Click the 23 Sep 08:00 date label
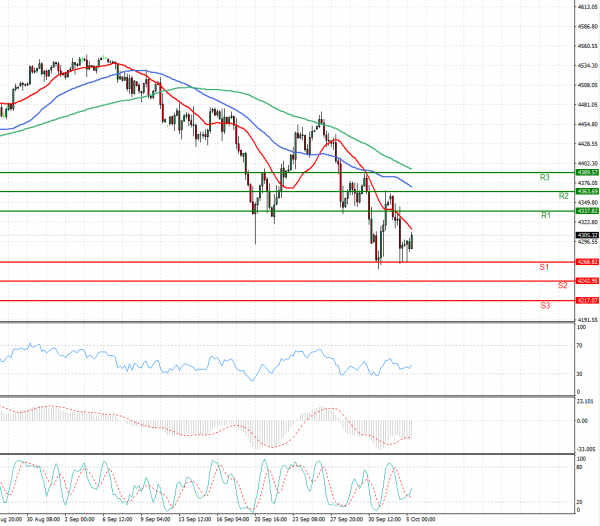This screenshot has height=526, width=600. tap(308, 519)
